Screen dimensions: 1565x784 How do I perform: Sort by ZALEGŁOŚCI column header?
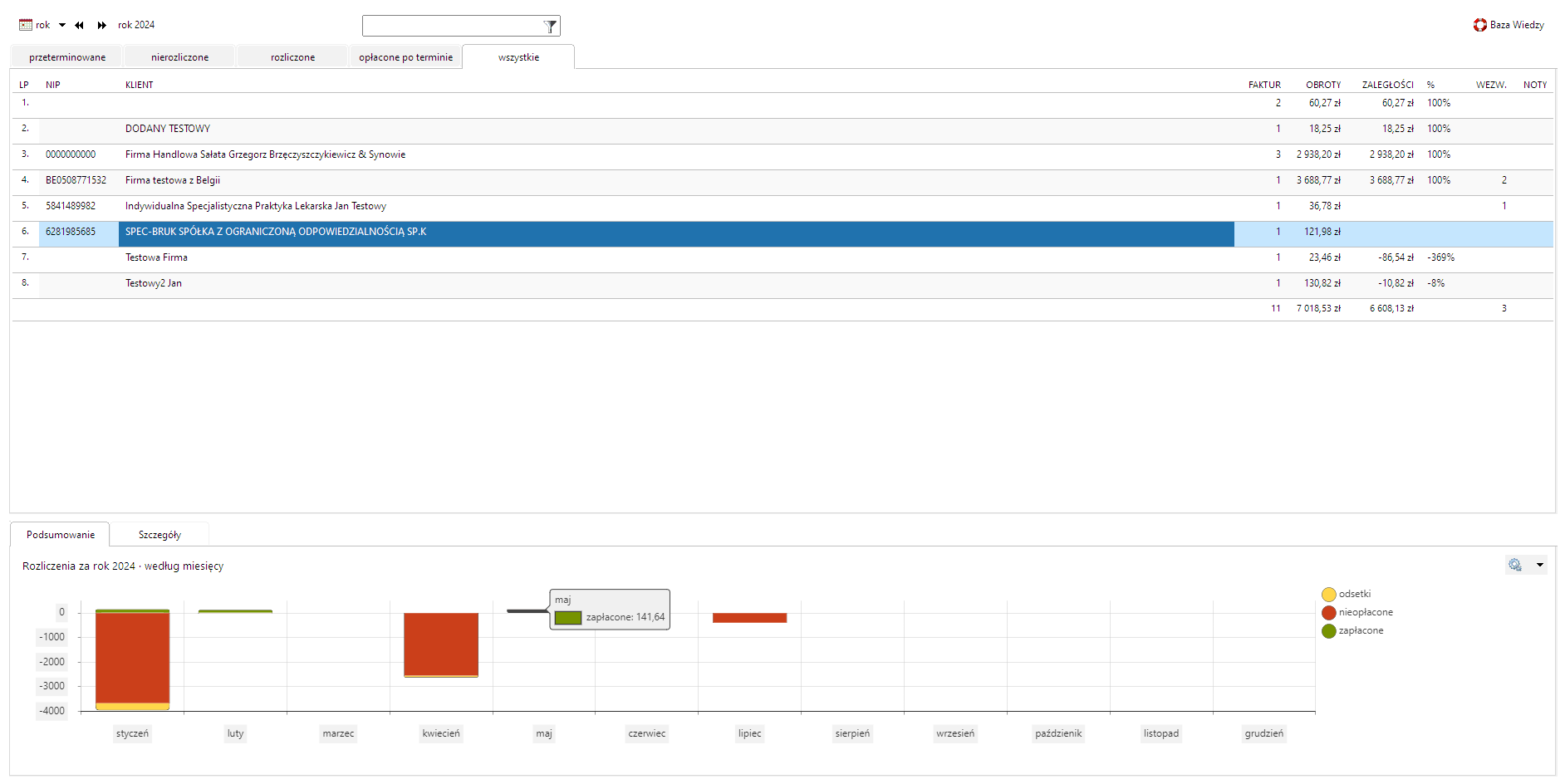[1387, 85]
